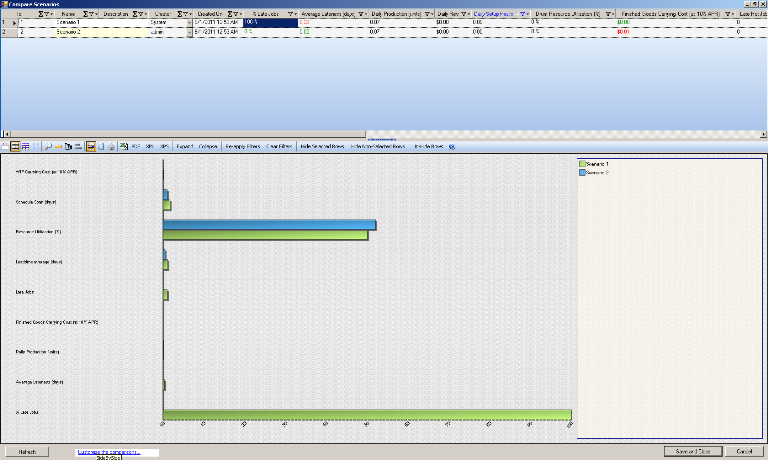Screen dimensions: 768x460
Task: Click the blank sheet icon at toolbar start
Action: point(5,146)
